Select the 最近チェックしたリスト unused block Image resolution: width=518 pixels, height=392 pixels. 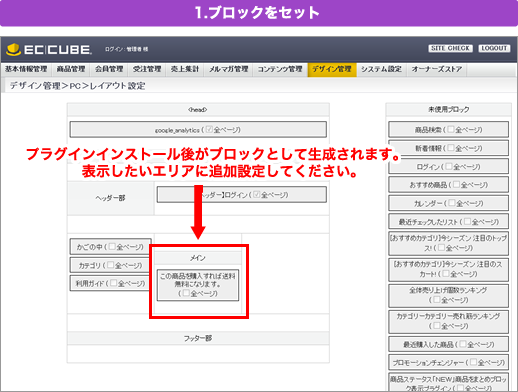(448, 222)
